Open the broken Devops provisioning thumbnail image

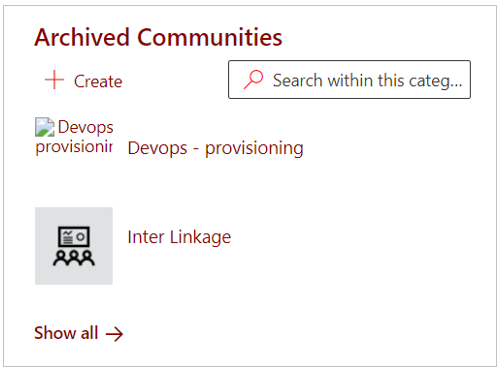74,137
